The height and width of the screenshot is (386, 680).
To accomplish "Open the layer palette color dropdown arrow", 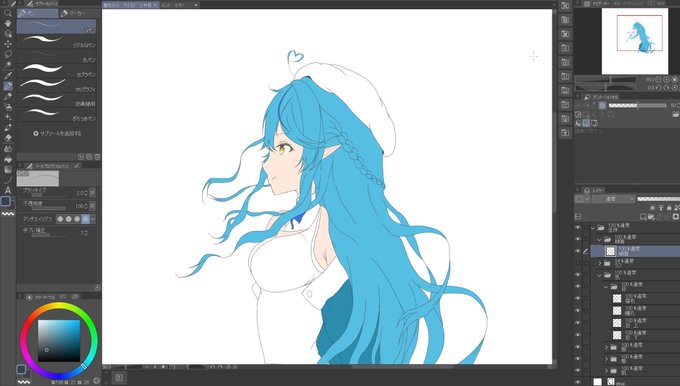I will tap(587, 199).
